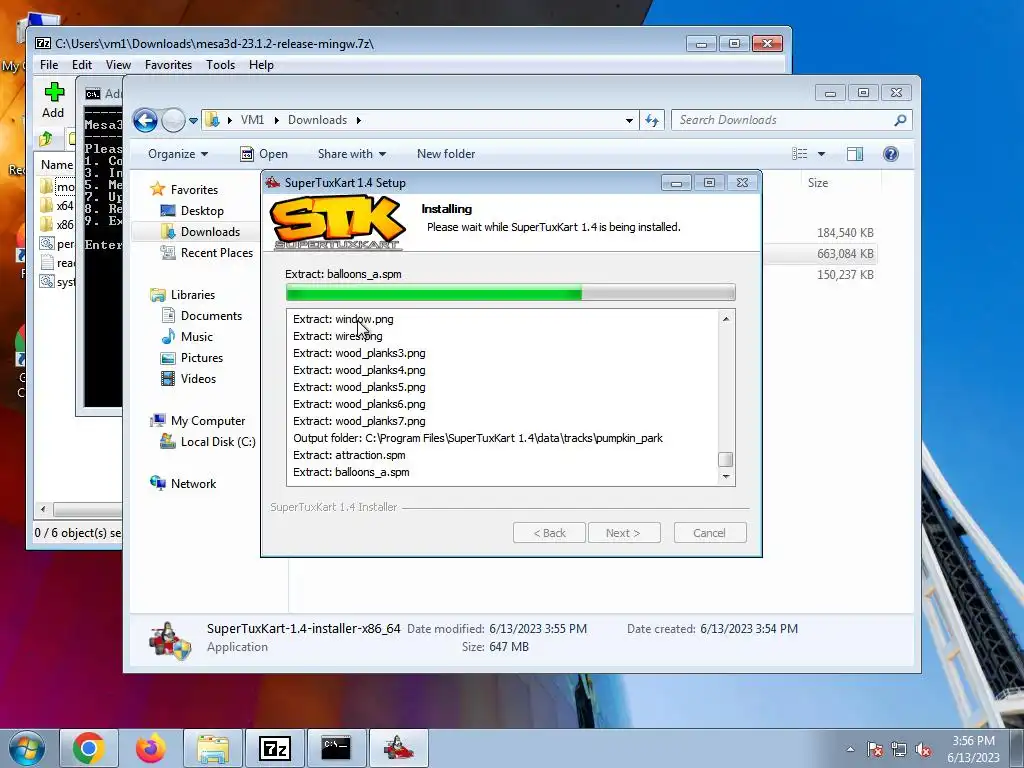Open the view options dropdown arrow
The image size is (1024, 768).
[x=822, y=154]
